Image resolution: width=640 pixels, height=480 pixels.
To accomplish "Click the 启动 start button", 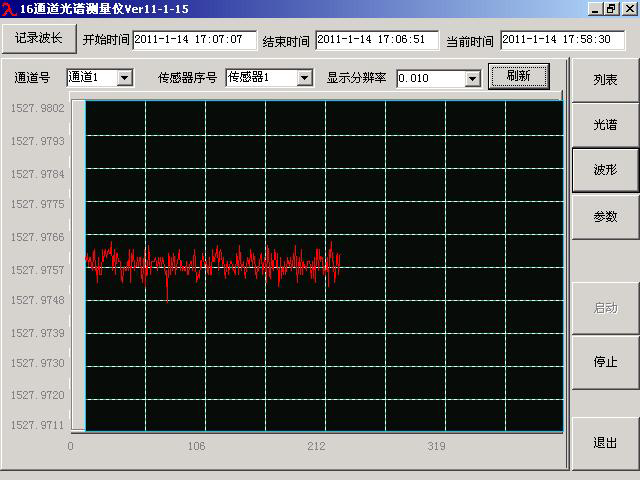I will 605,308.
